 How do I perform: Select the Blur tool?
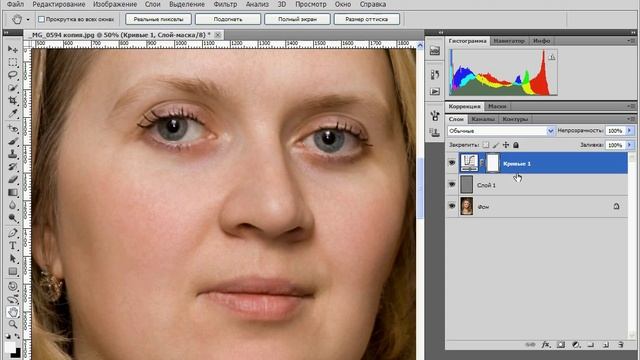13,205
